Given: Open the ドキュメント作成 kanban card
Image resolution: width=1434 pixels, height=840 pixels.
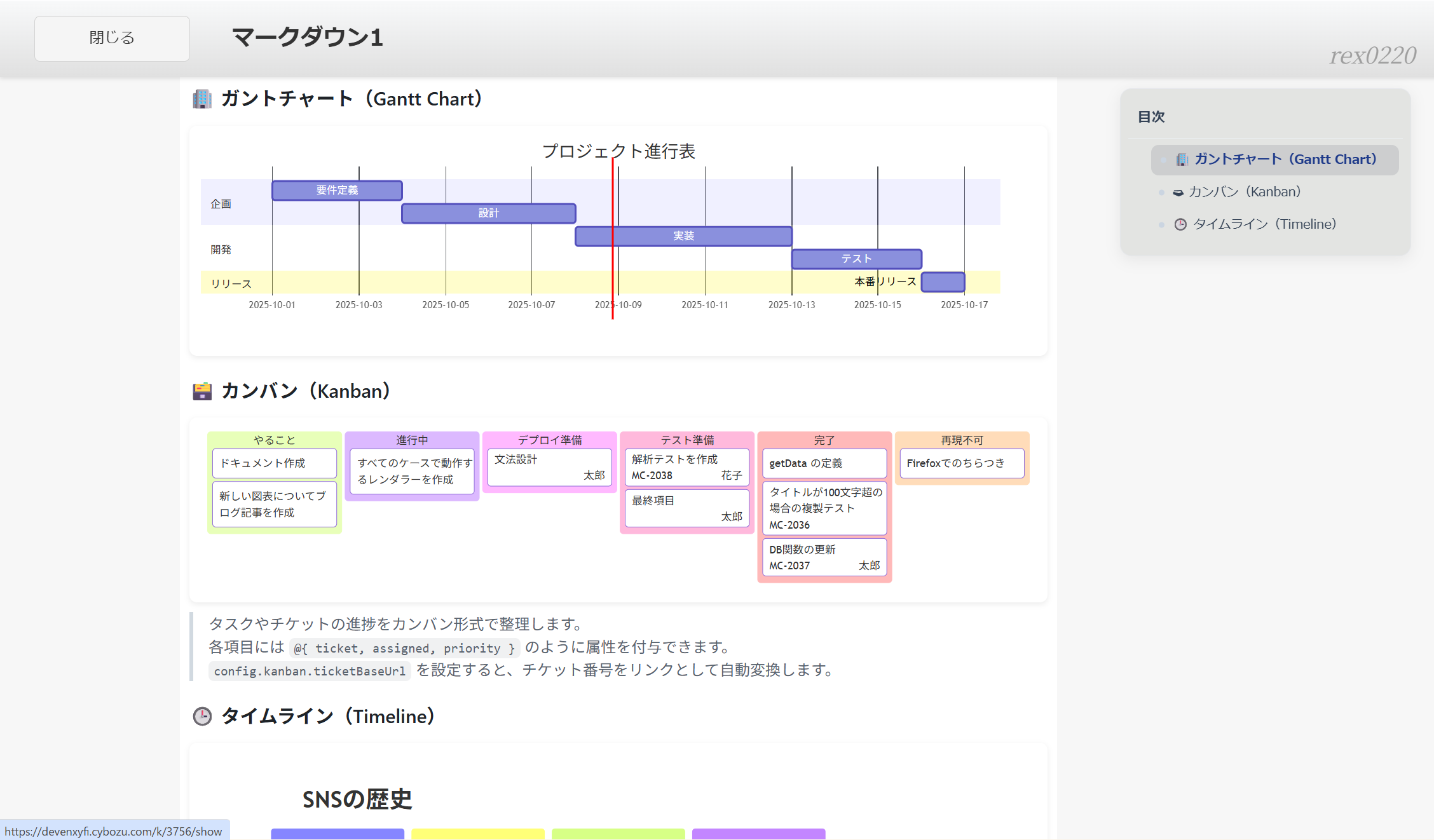Looking at the screenshot, I should (274, 463).
